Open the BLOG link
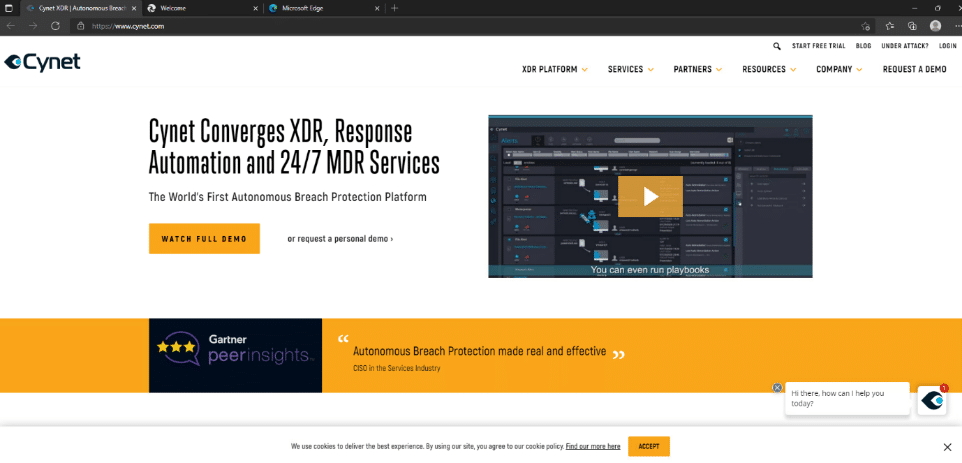Image resolution: width=962 pixels, height=463 pixels. click(x=863, y=46)
